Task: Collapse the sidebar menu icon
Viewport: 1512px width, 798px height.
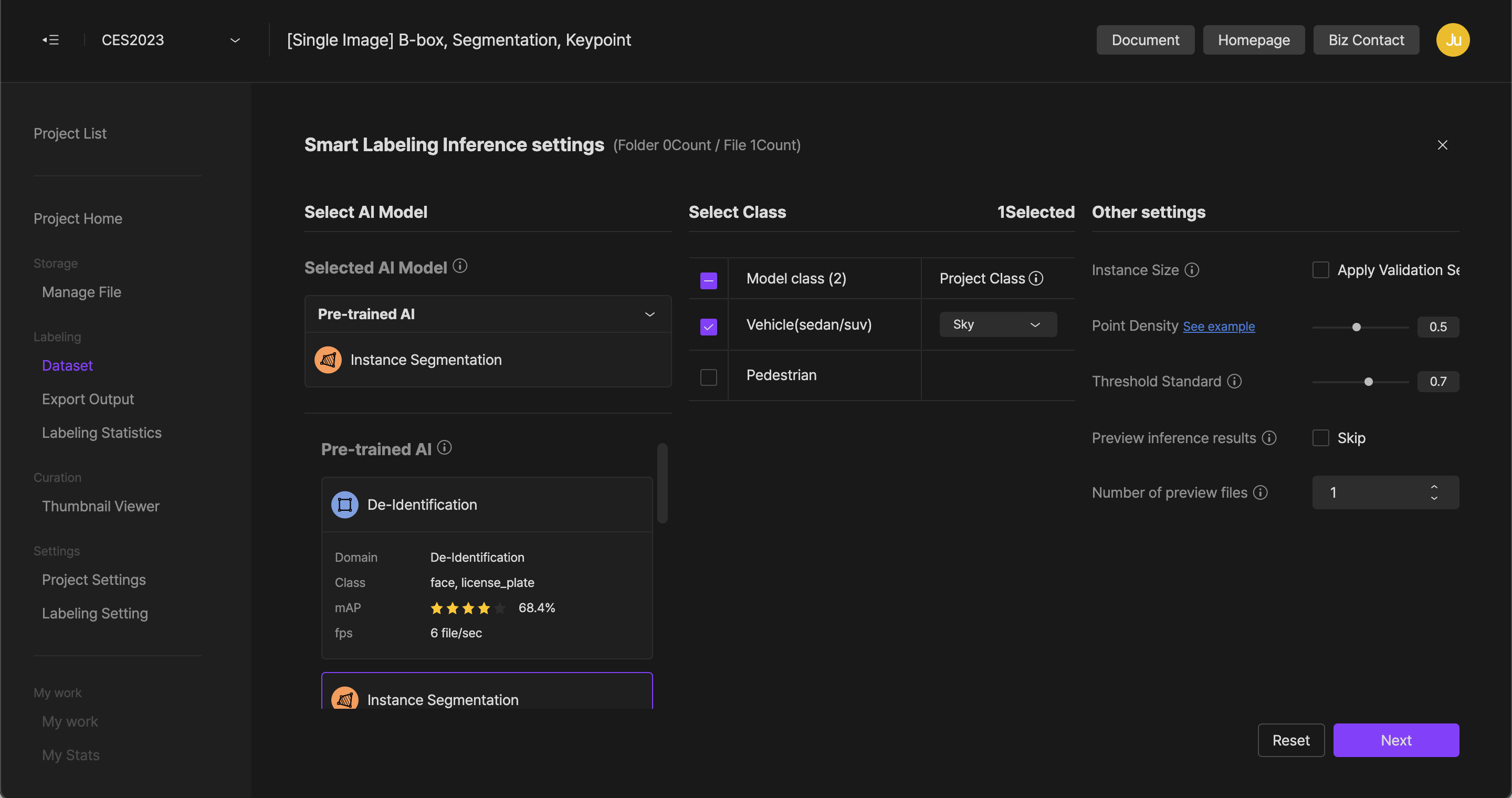Action: (x=50, y=40)
